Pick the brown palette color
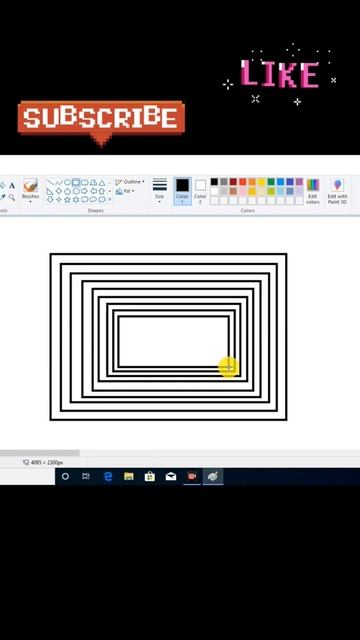 tap(233, 191)
